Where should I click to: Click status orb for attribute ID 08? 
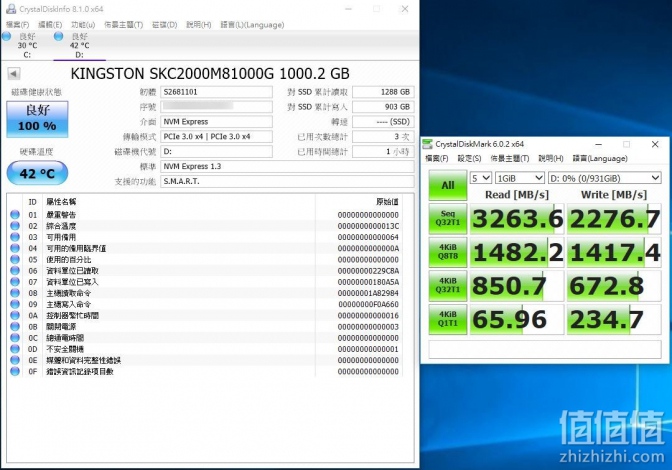click(15, 293)
